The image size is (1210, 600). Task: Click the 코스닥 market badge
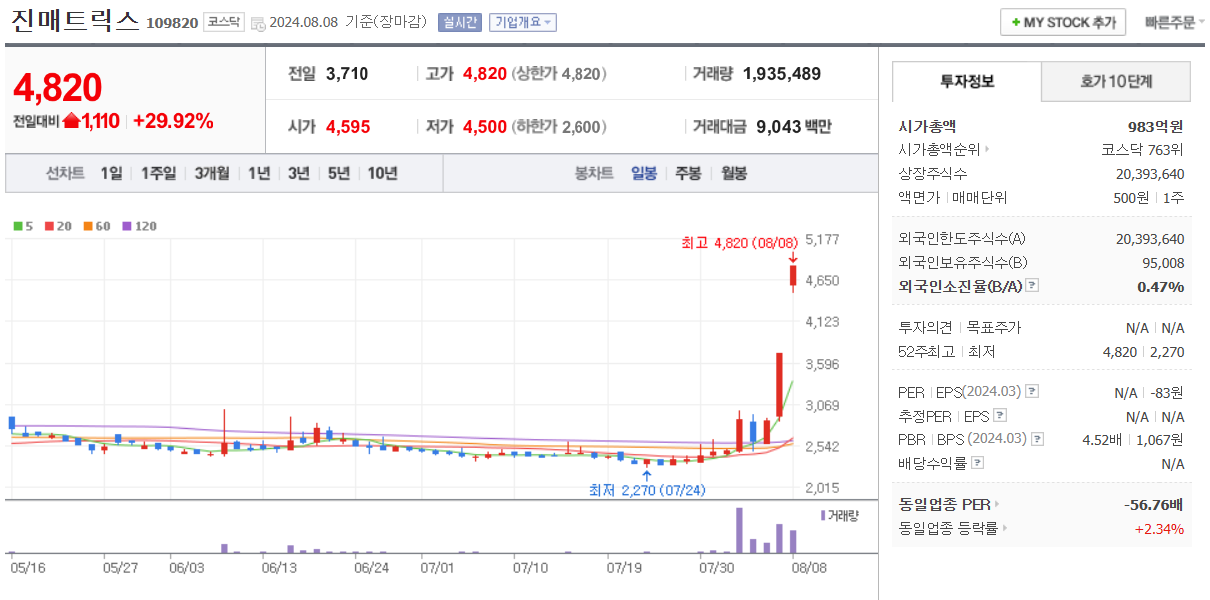[224, 22]
